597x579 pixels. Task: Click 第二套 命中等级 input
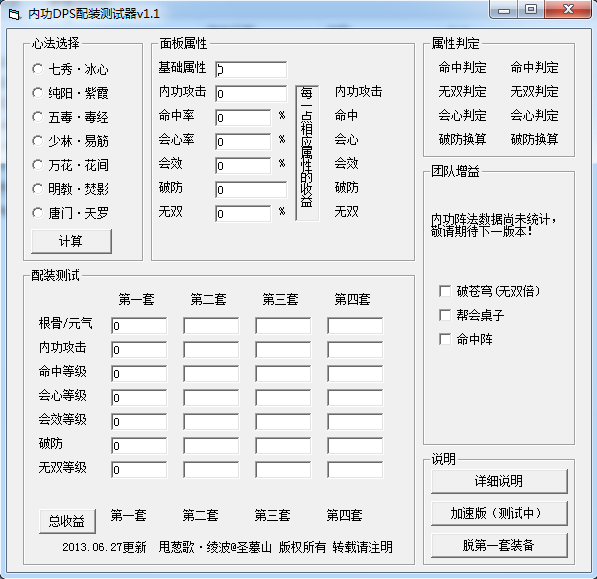[211, 374]
